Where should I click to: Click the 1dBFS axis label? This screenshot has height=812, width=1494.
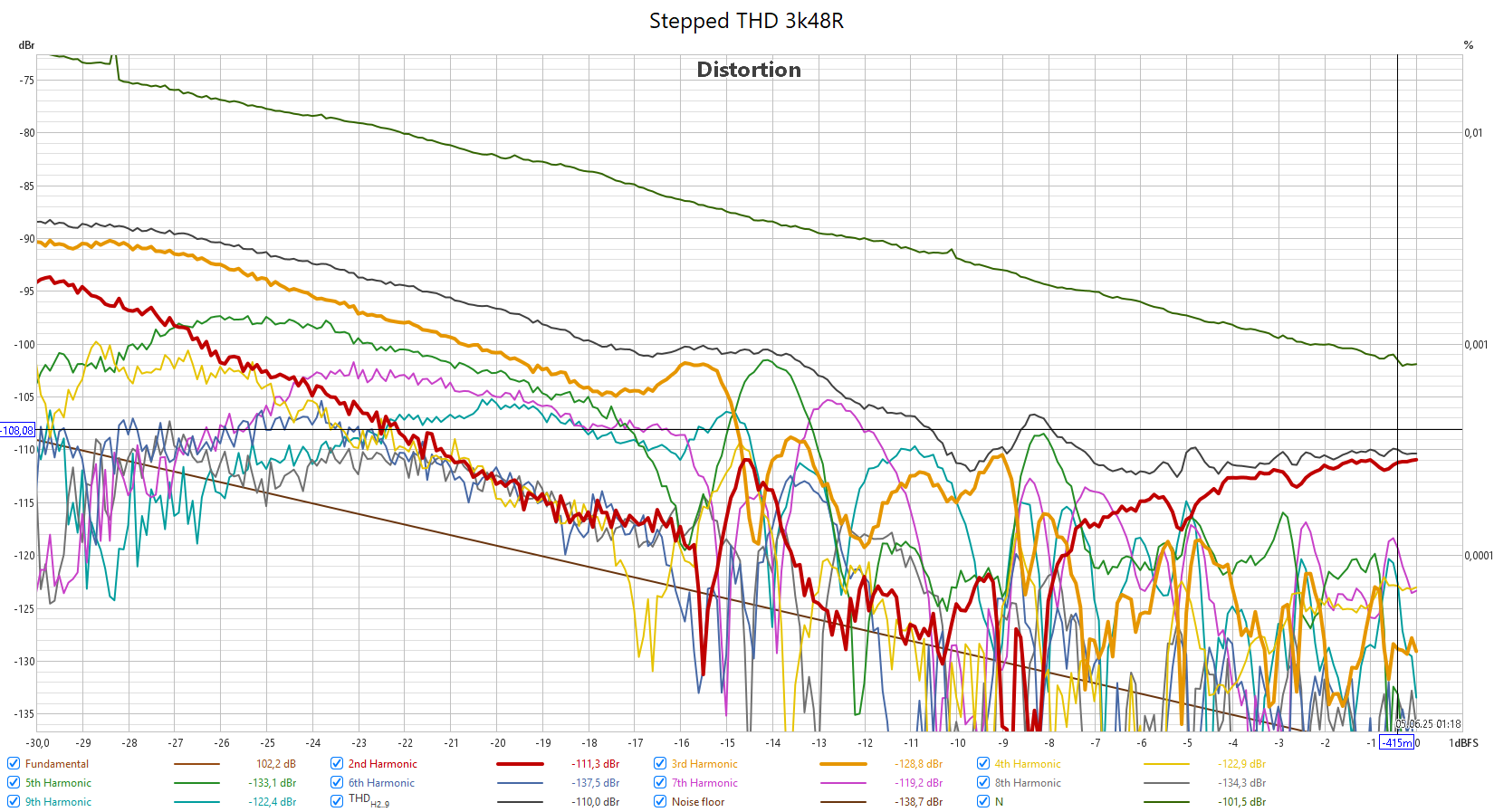click(1463, 743)
